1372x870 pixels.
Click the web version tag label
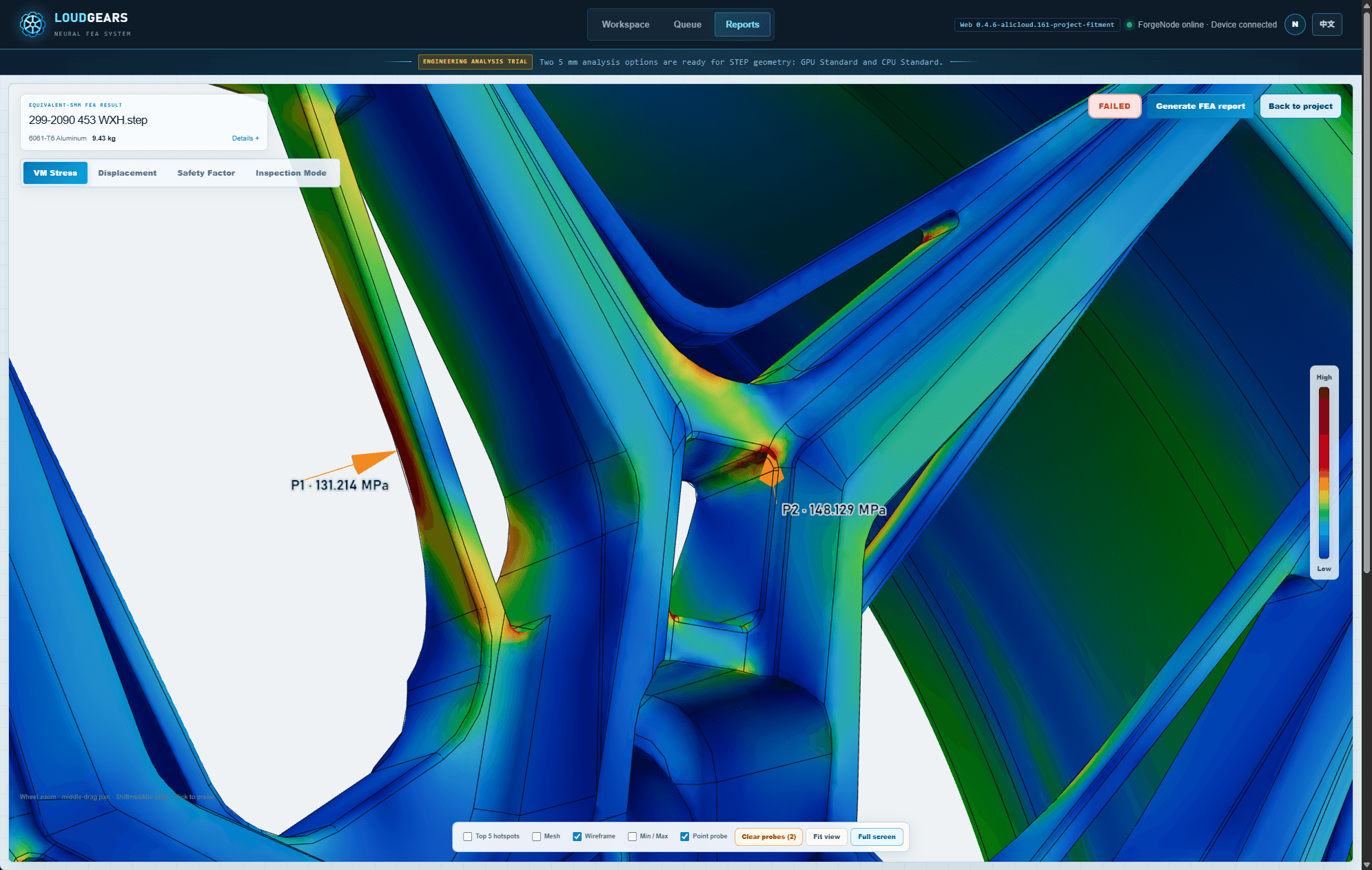[1036, 25]
